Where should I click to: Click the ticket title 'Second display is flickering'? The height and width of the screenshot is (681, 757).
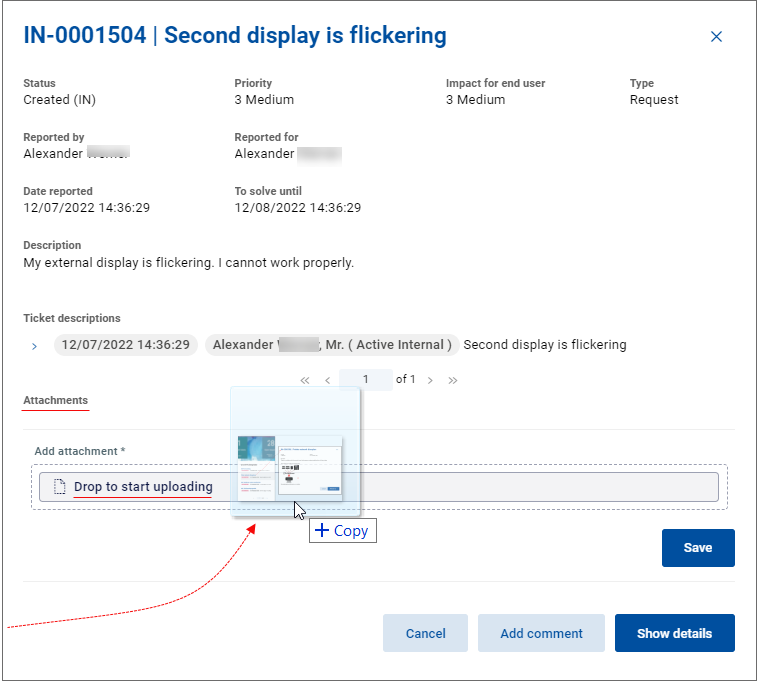point(305,36)
